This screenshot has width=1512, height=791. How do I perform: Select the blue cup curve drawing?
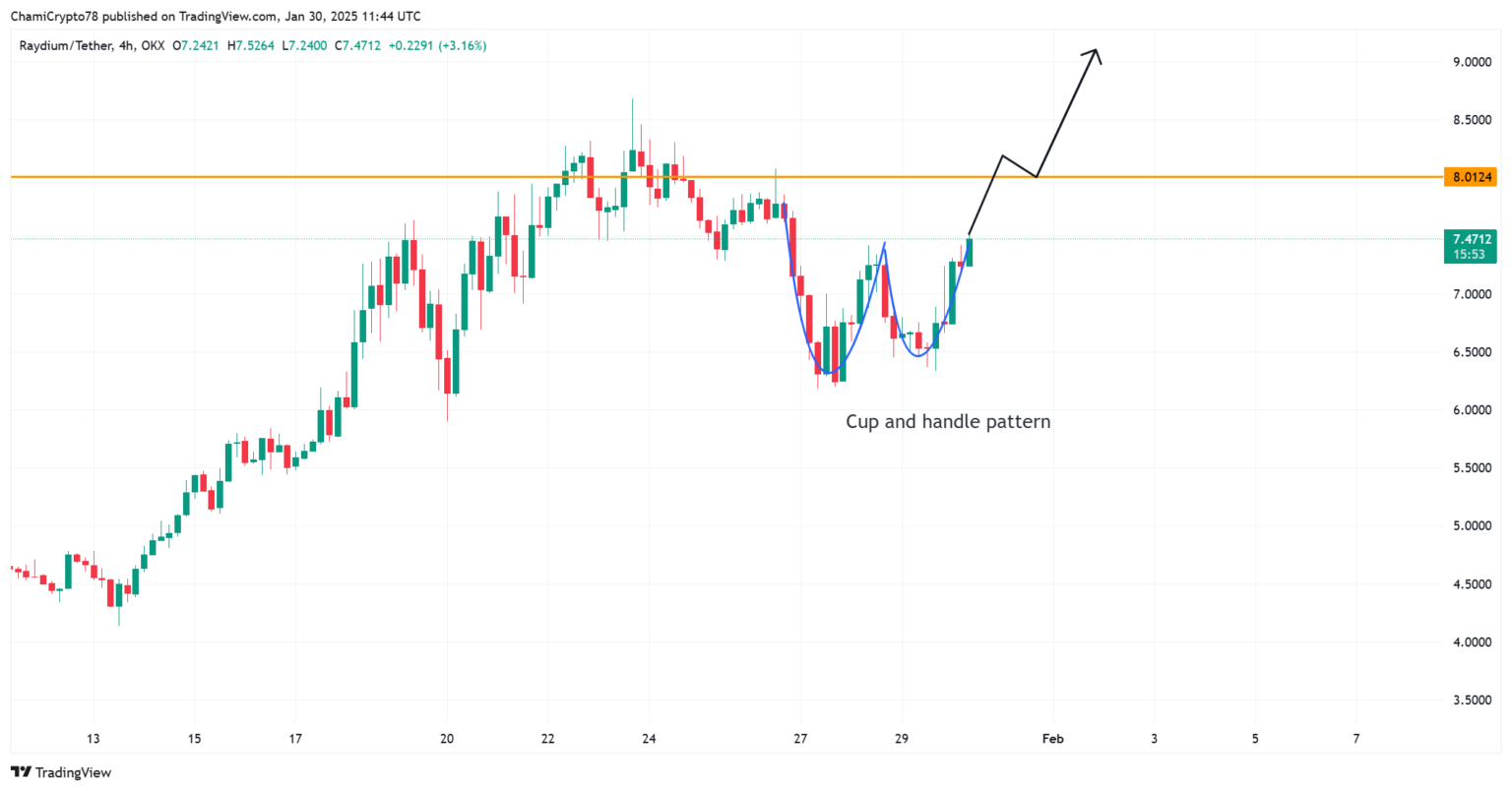[837, 305]
